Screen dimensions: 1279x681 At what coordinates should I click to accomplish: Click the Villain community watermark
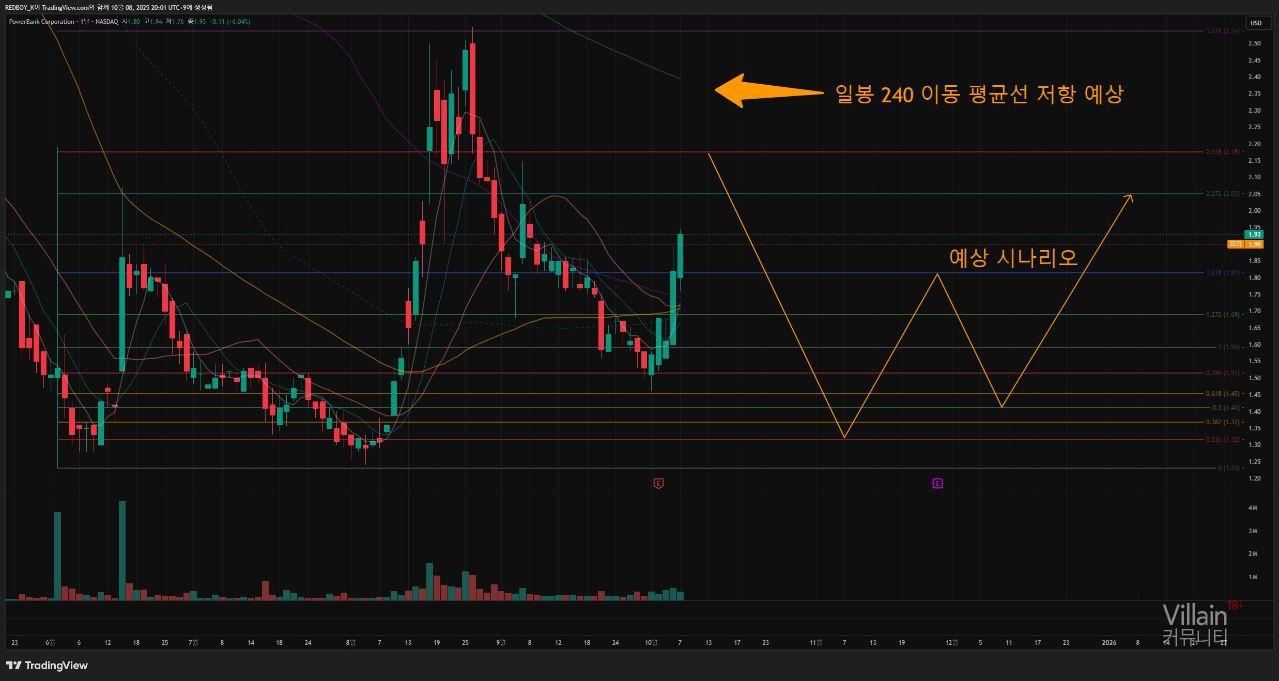pyautogui.click(x=1194, y=624)
